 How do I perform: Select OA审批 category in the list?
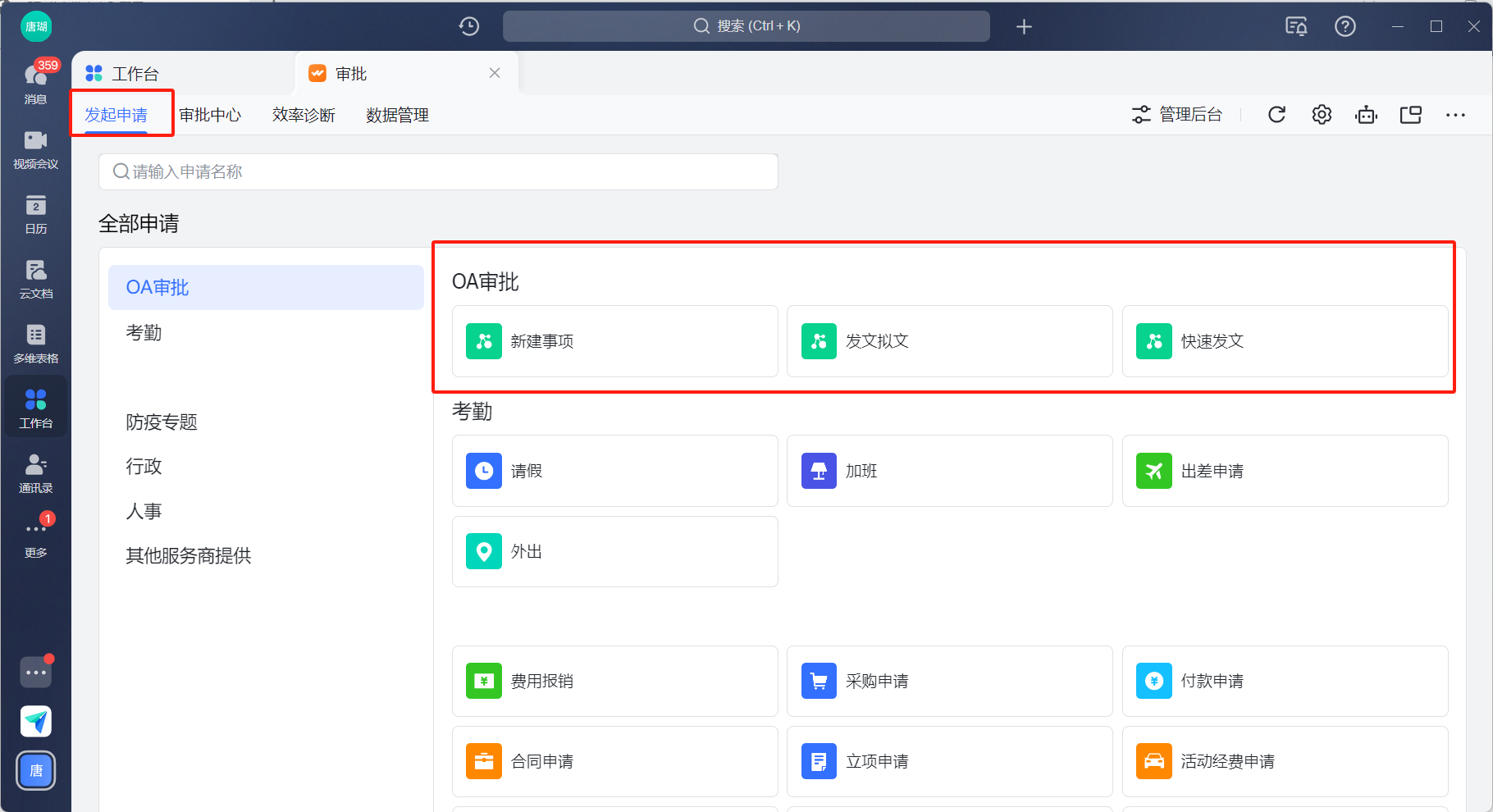(x=266, y=287)
